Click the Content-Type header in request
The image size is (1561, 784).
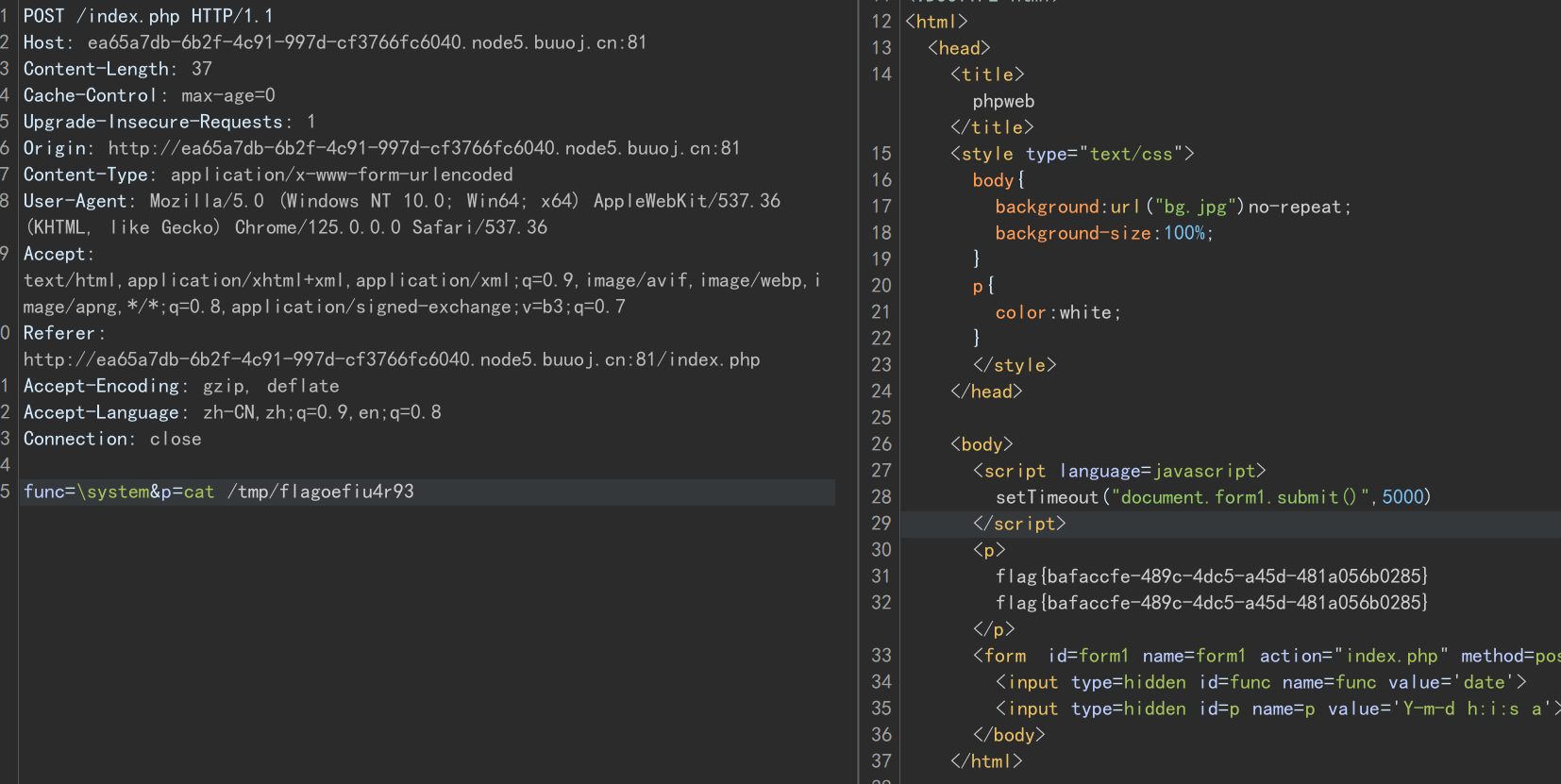(268, 175)
